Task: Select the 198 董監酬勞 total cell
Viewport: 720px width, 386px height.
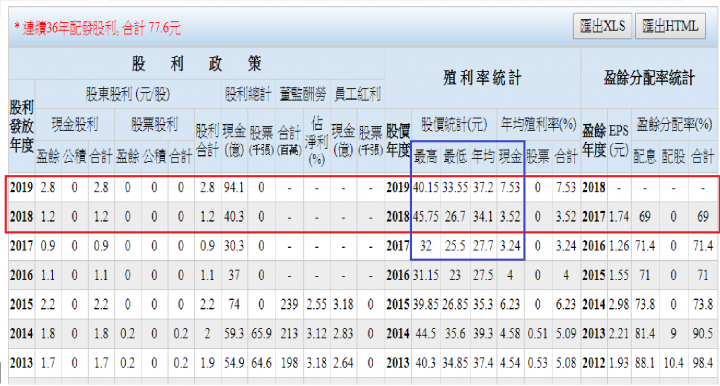Action: 289,363
